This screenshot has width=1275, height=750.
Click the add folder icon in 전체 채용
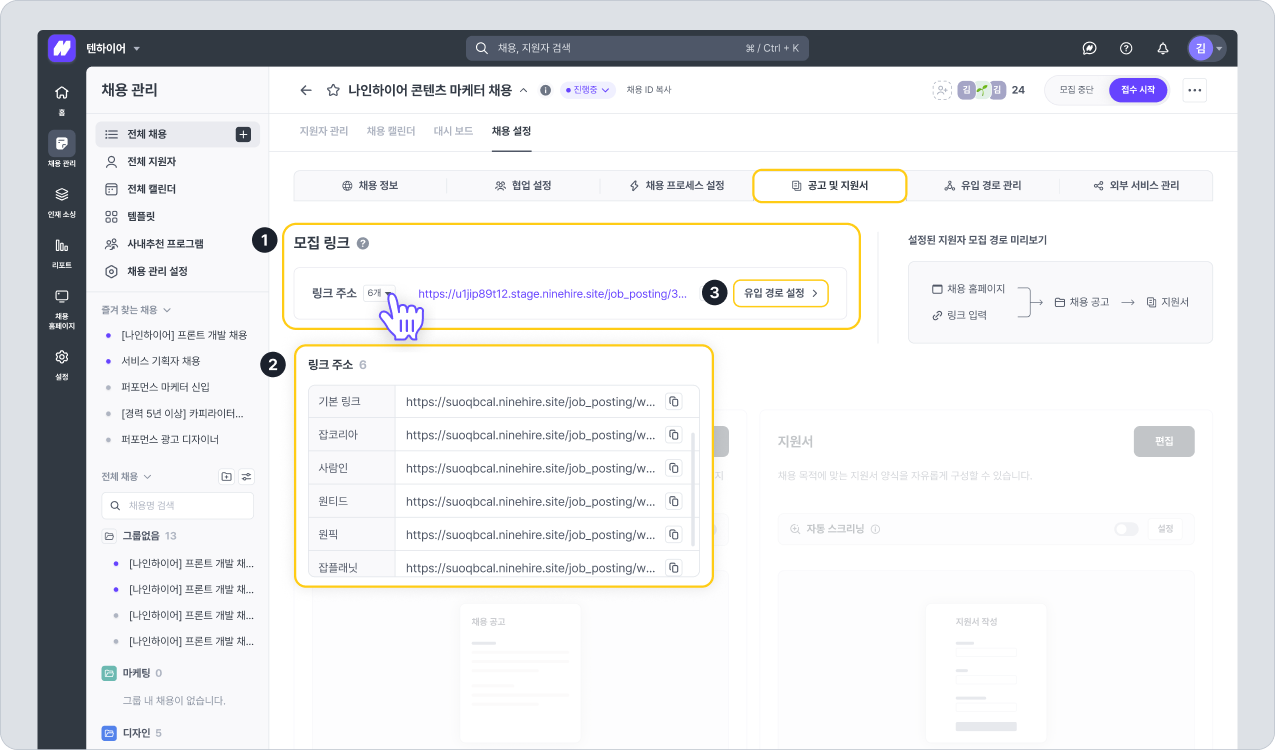226,477
